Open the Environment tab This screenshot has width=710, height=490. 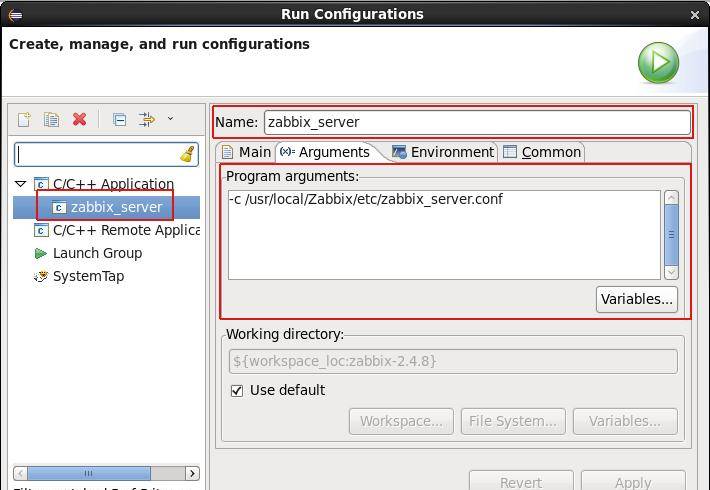point(442,152)
